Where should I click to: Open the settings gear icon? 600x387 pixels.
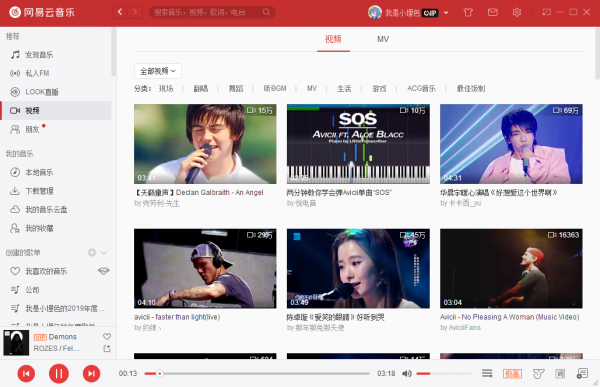pyautogui.click(x=517, y=12)
